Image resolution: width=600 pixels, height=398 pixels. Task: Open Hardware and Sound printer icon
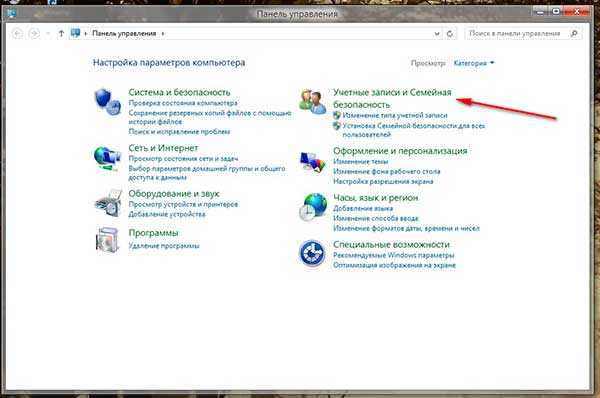(108, 204)
